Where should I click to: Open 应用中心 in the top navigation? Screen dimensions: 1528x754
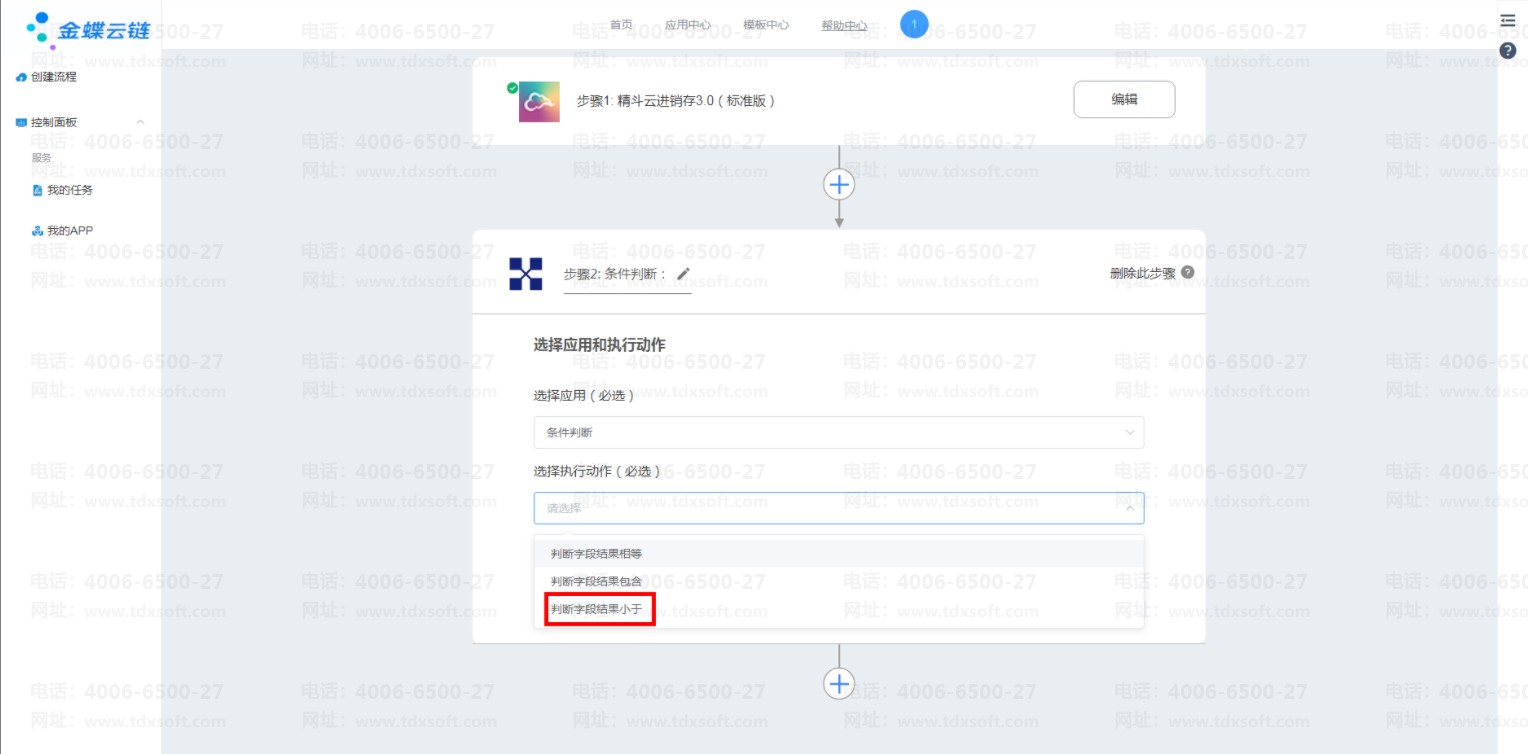point(688,25)
